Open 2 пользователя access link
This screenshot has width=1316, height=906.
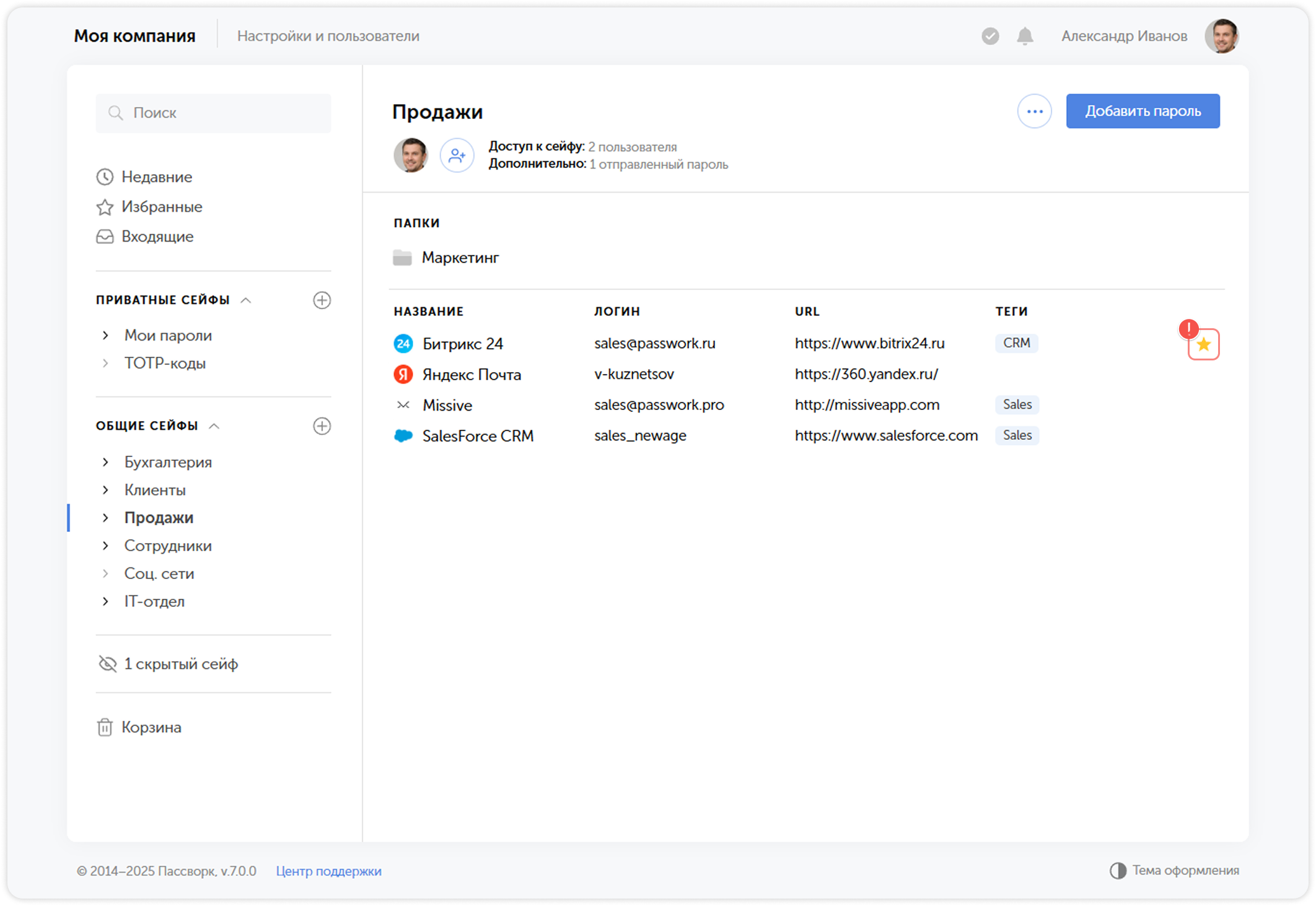click(632, 147)
